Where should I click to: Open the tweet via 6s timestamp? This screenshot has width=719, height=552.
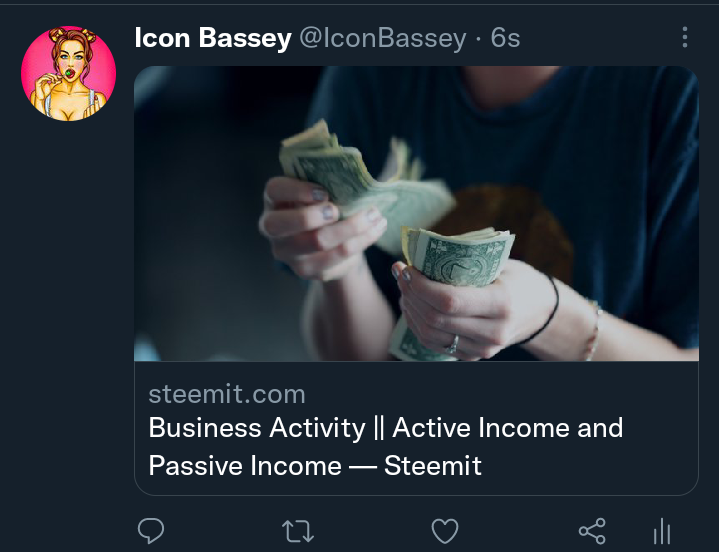505,38
